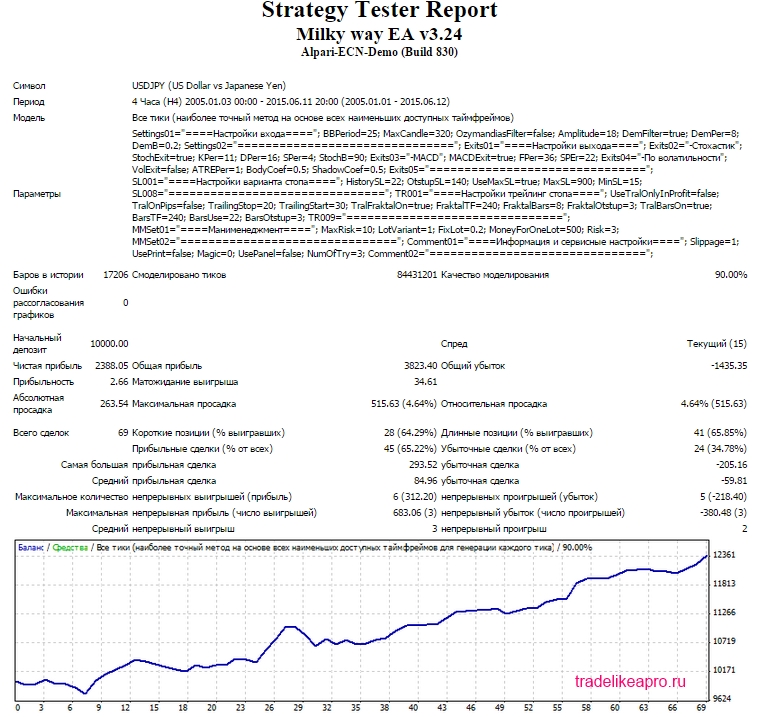The width and height of the screenshot is (758, 717).
Task: Select the 84.96 average profit trade value
Action: click(425, 481)
